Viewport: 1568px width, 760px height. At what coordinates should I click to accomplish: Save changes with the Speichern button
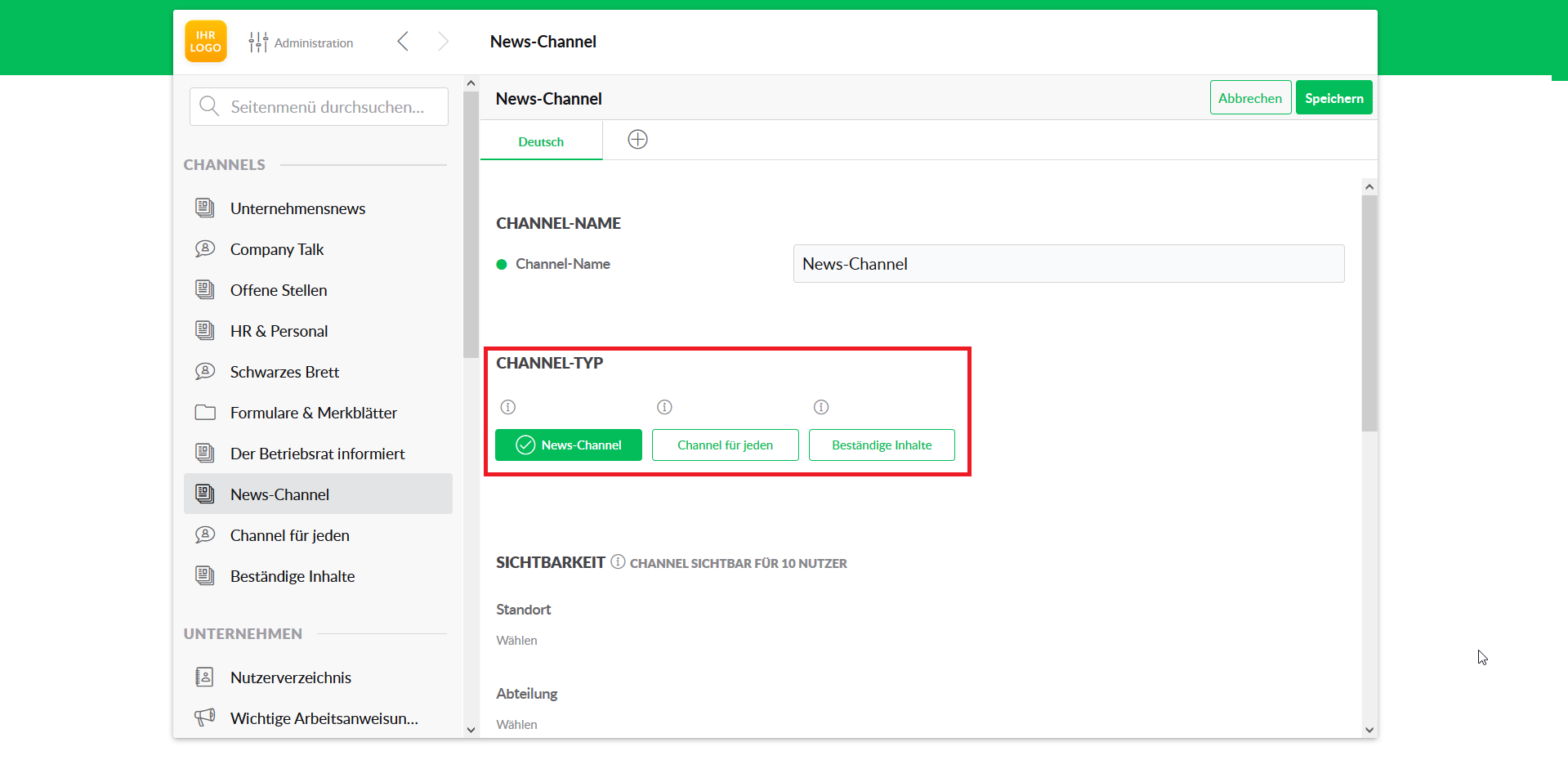pos(1333,97)
